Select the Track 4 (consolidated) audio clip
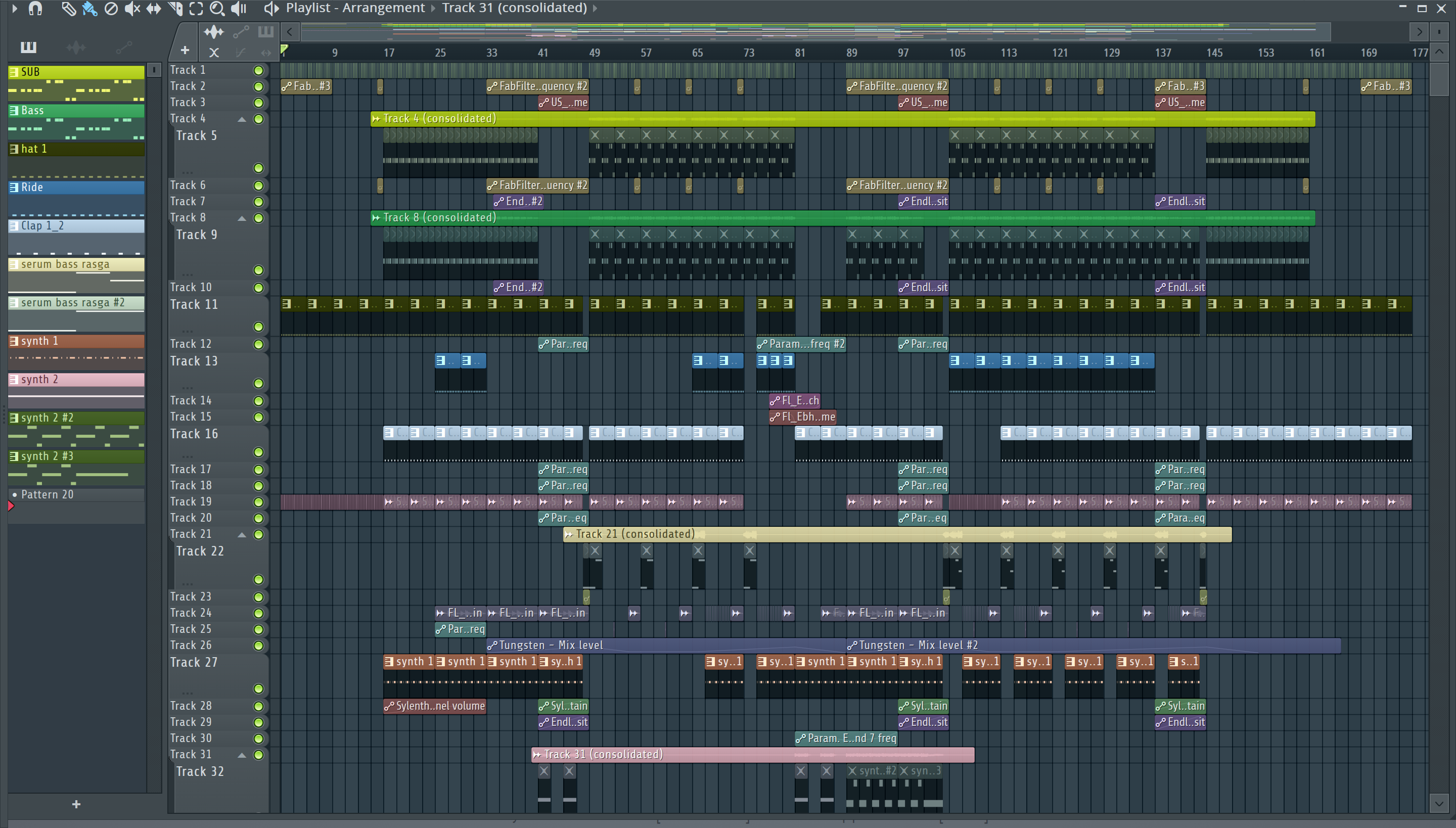The image size is (1456, 828). point(842,119)
